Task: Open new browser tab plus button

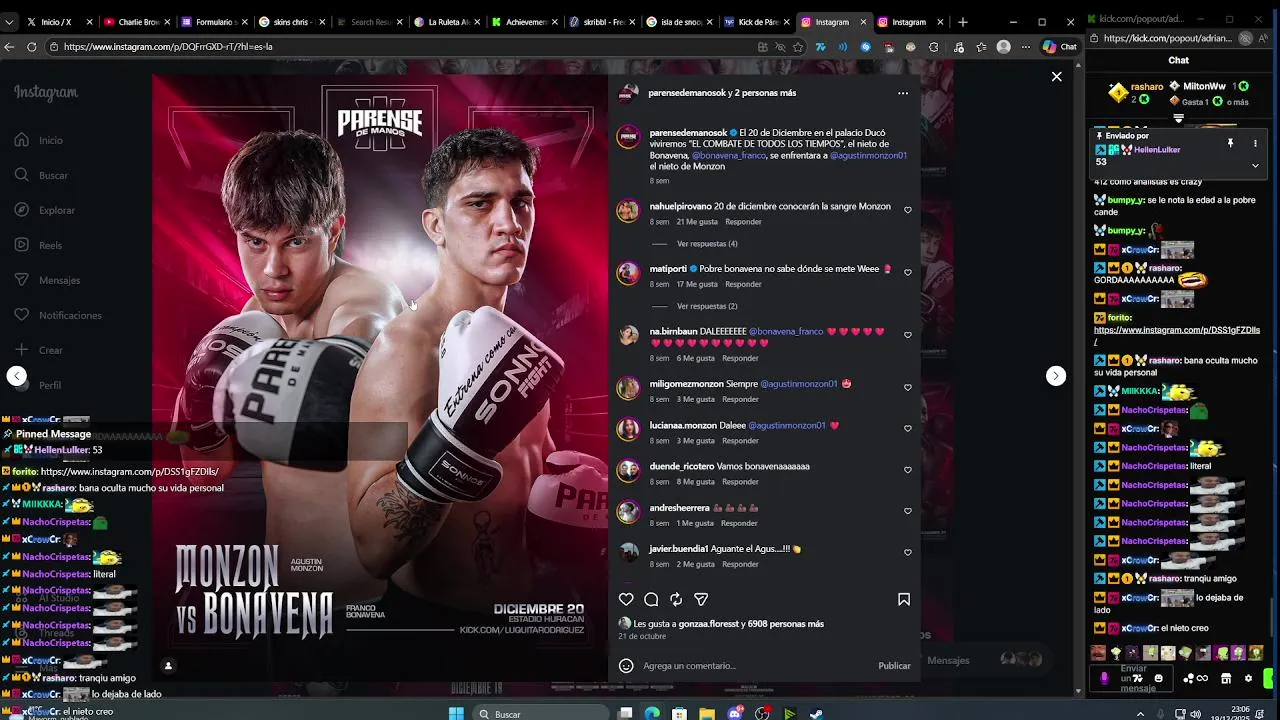Action: pyautogui.click(x=963, y=22)
